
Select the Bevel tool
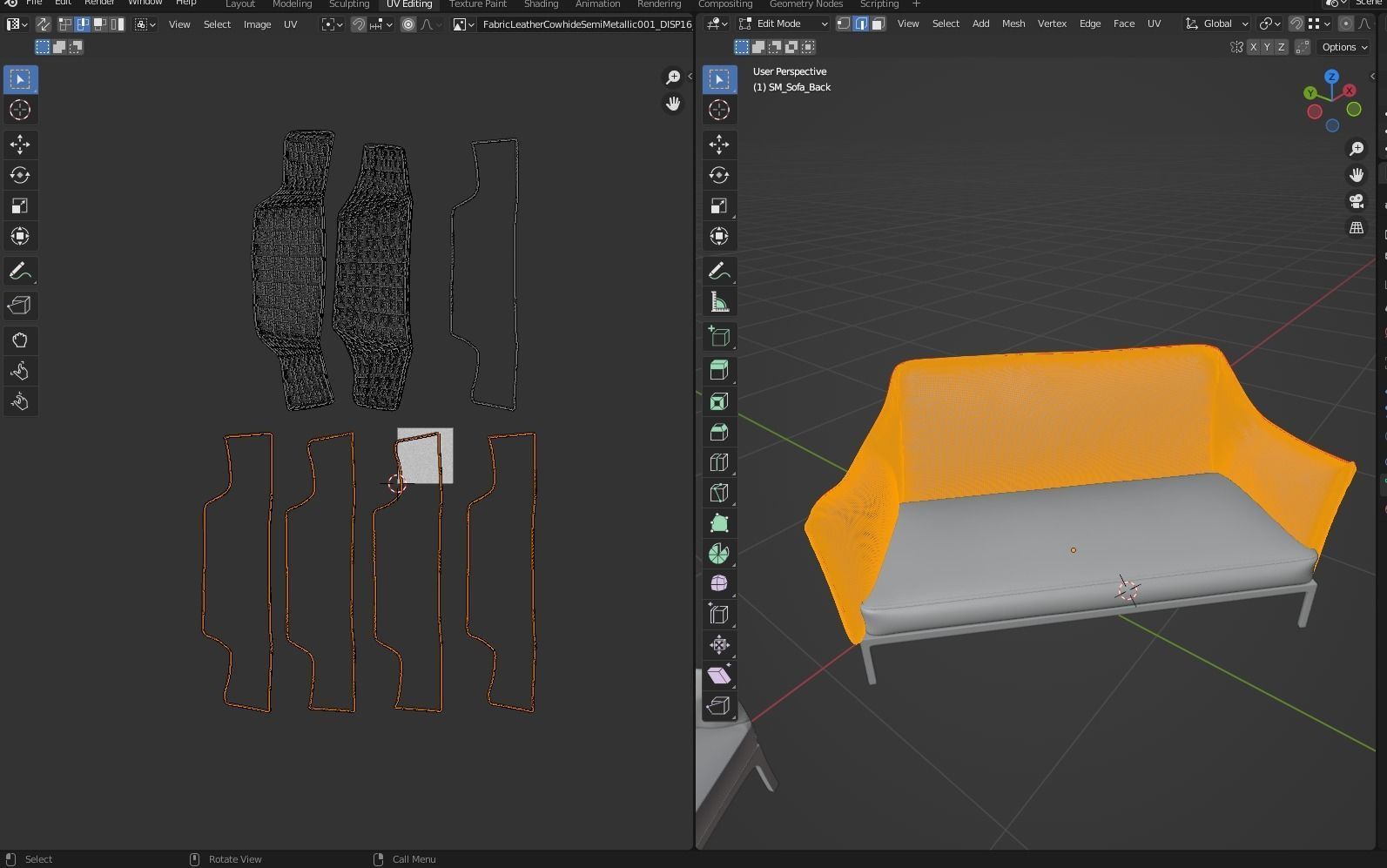tap(719, 432)
